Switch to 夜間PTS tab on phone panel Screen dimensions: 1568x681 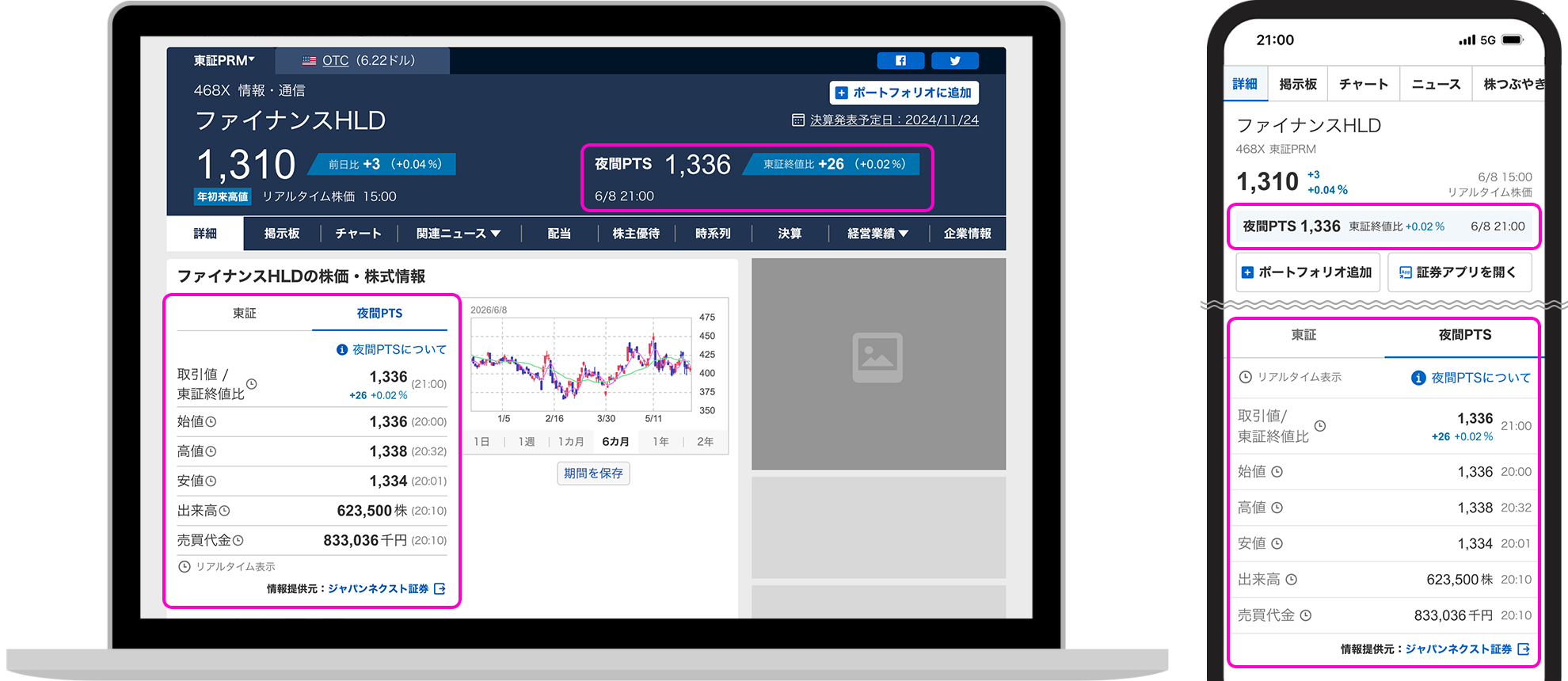(1464, 335)
